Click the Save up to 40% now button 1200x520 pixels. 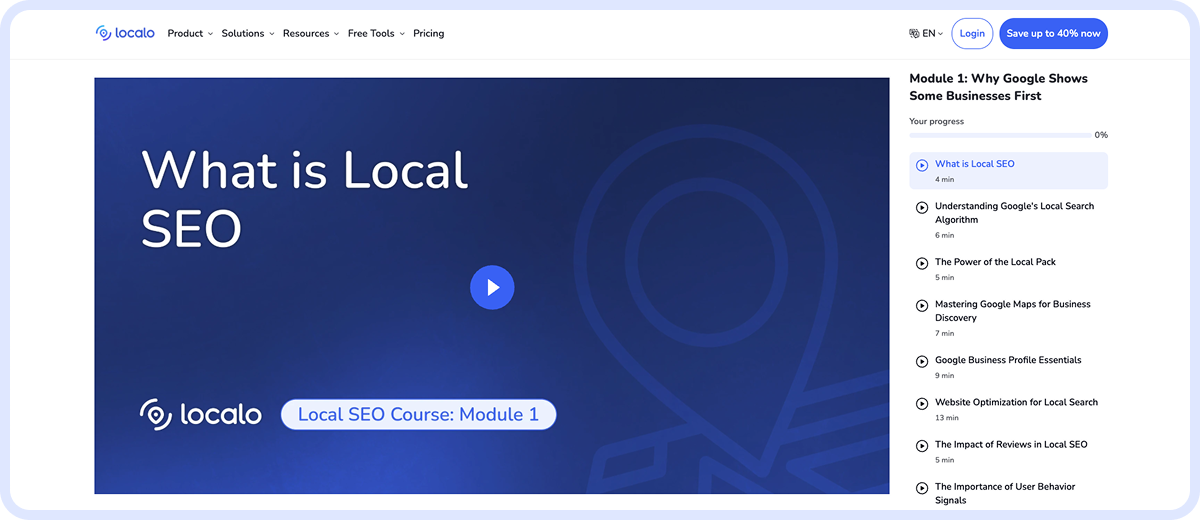coord(1053,33)
